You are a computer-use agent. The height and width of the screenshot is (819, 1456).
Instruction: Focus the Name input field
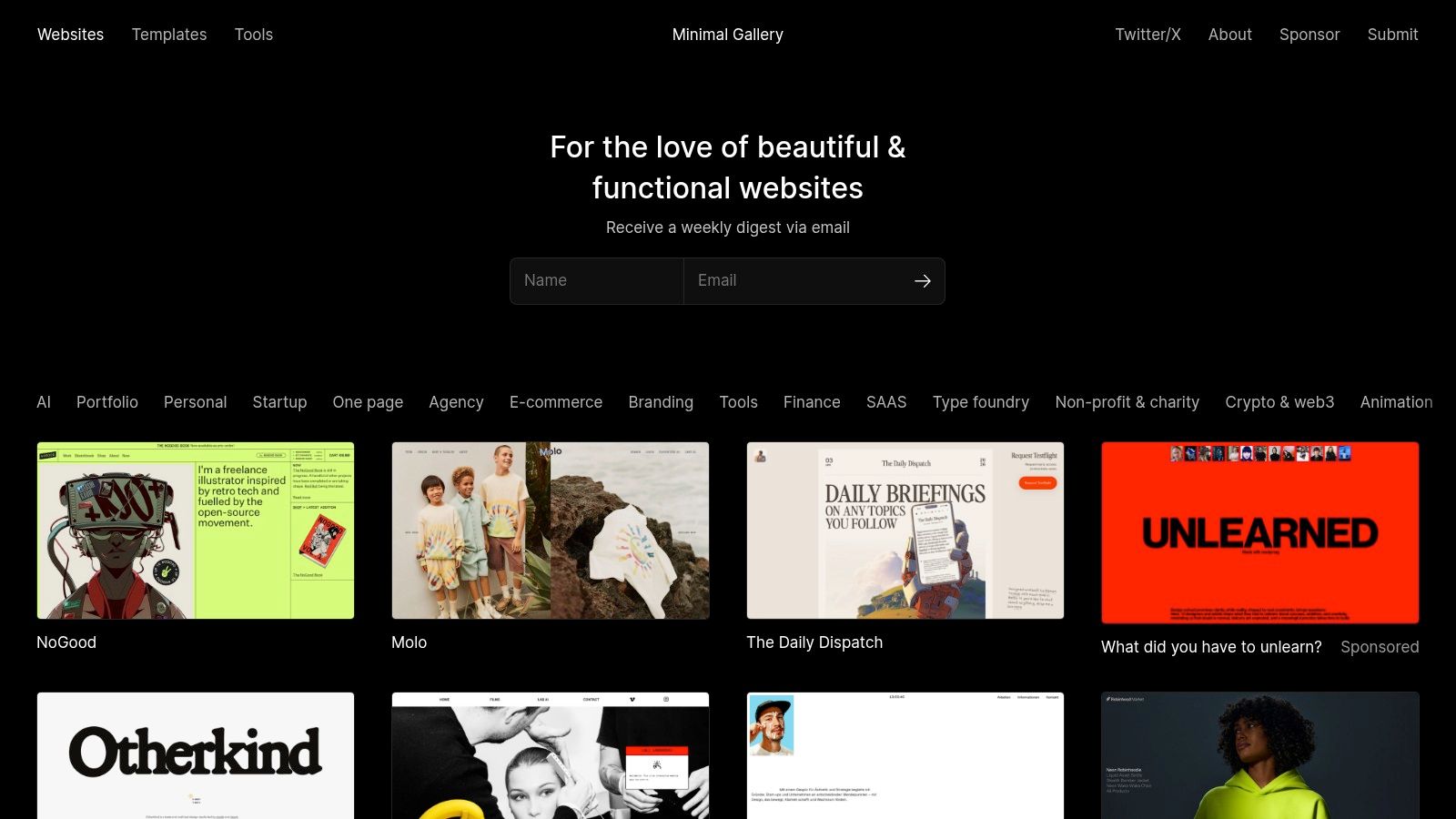(x=597, y=281)
